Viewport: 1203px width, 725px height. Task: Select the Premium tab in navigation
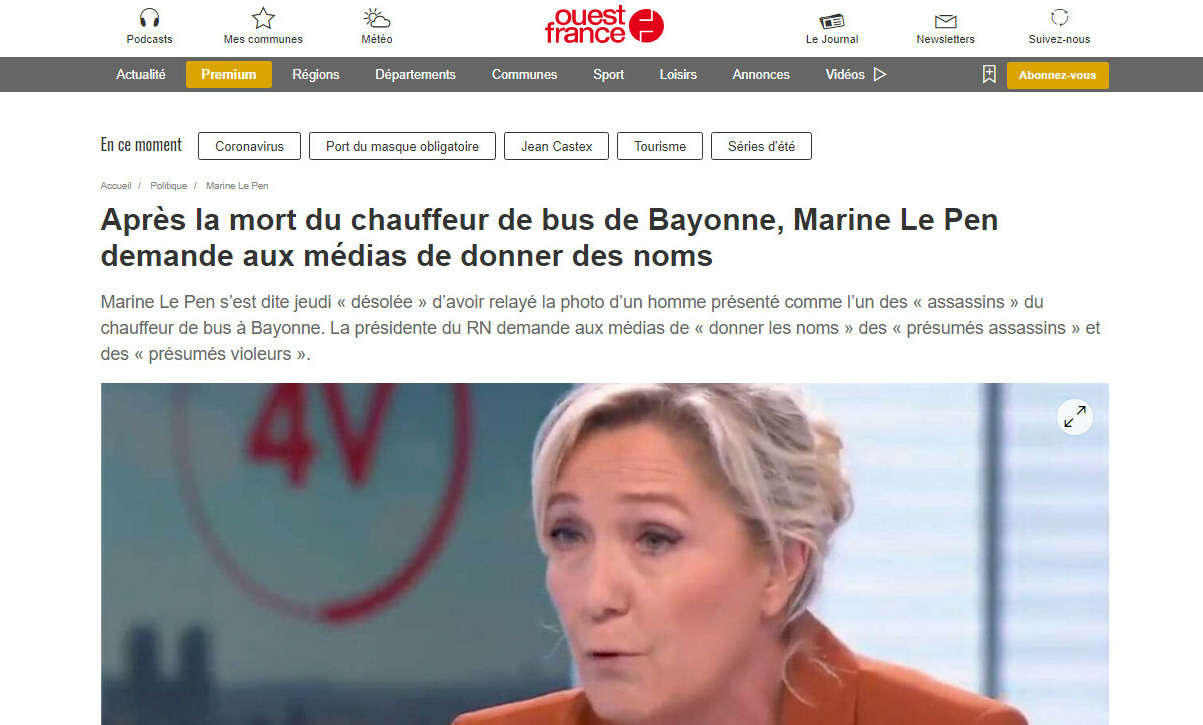(x=229, y=75)
